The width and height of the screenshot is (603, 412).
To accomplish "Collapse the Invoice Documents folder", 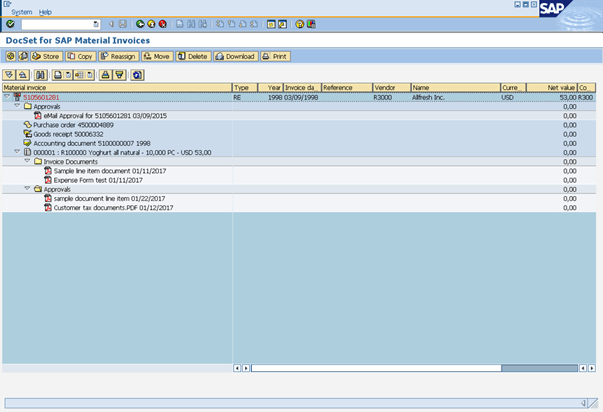I will tap(27, 161).
